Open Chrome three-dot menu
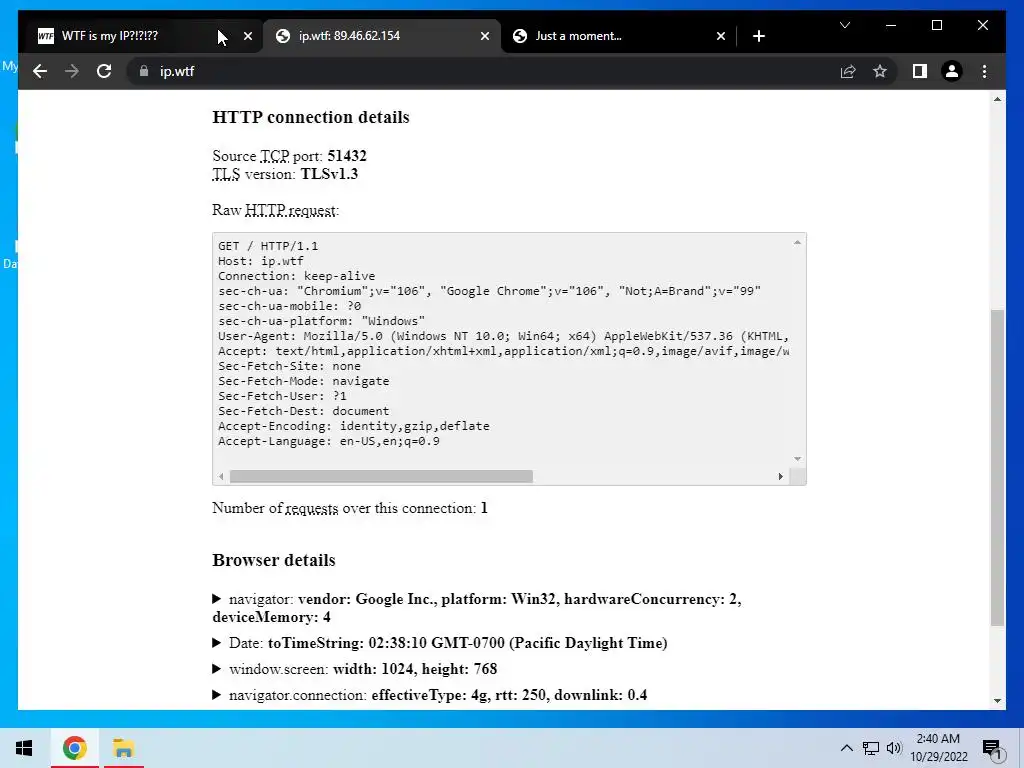The width and height of the screenshot is (1024, 768). pyautogui.click(x=984, y=71)
